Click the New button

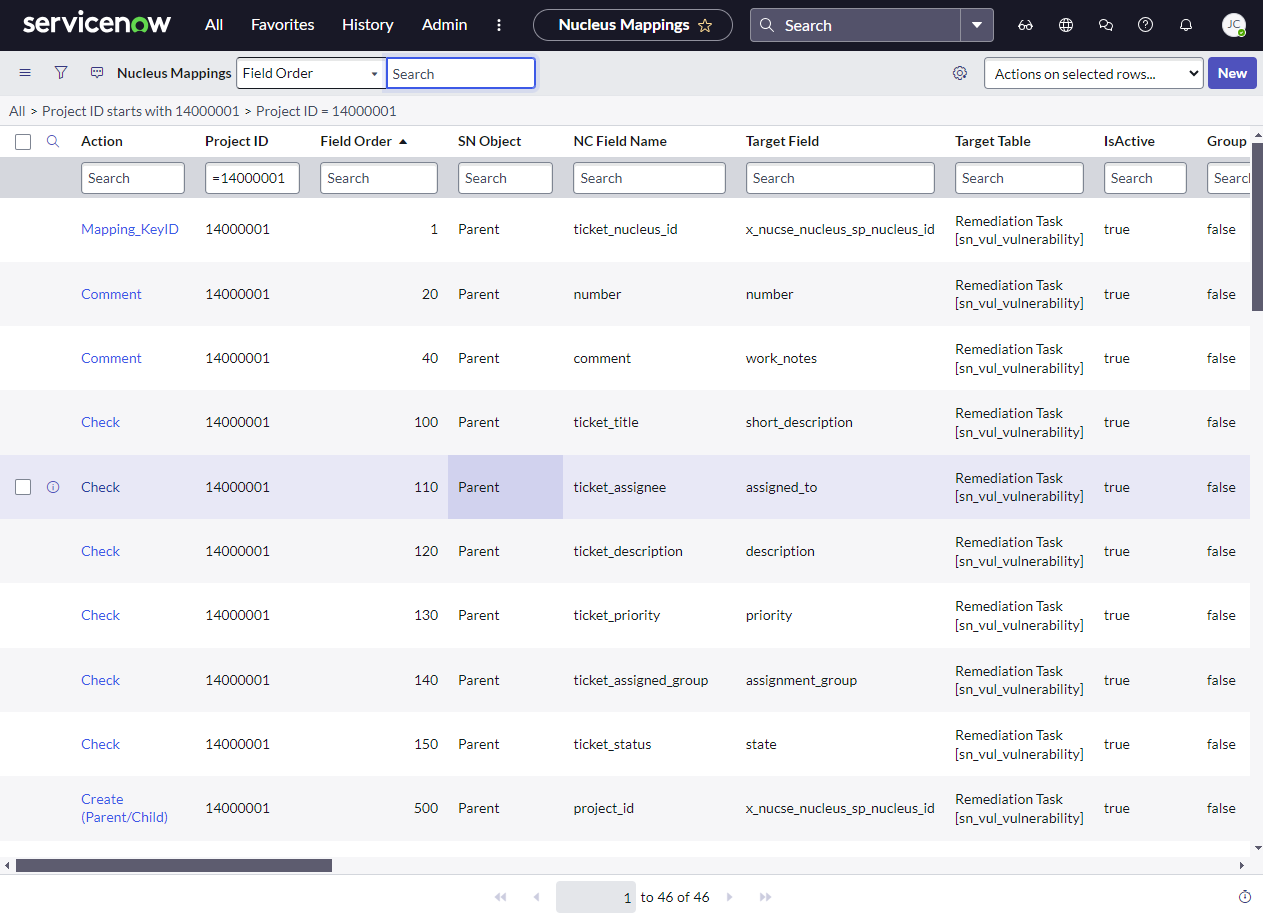1232,73
